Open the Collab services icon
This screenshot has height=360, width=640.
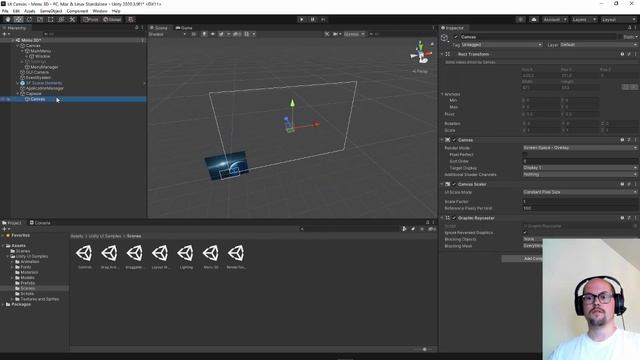coord(520,19)
